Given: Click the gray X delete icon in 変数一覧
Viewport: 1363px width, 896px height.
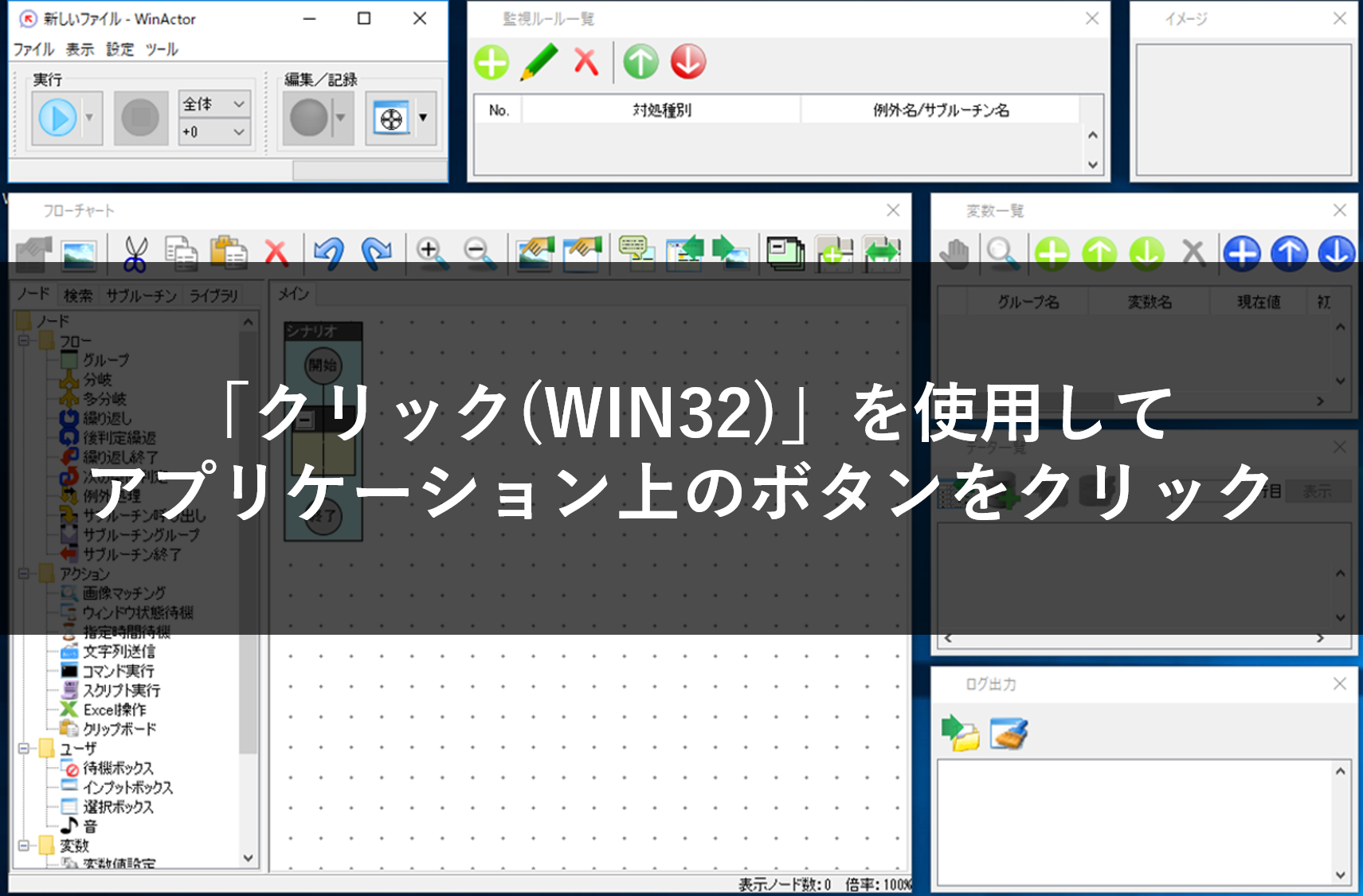Looking at the screenshot, I should [1193, 253].
